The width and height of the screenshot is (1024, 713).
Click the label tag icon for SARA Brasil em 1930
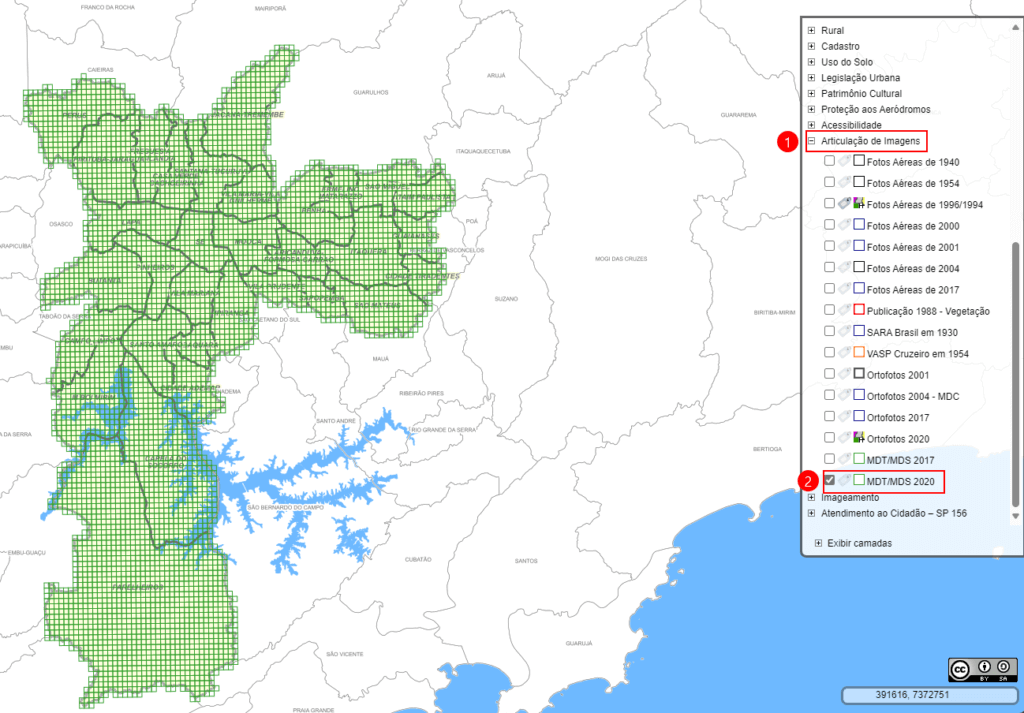(x=844, y=331)
